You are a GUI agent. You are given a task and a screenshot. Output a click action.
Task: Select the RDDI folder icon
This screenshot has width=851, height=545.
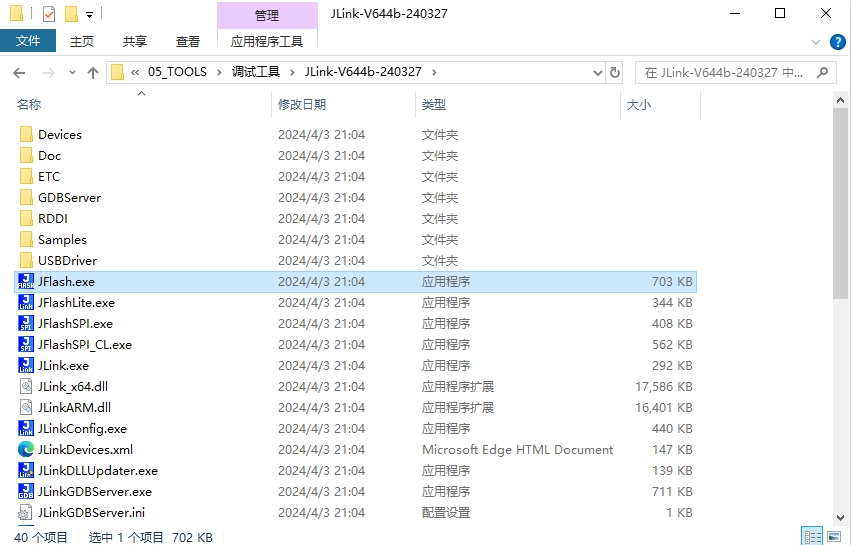point(26,218)
